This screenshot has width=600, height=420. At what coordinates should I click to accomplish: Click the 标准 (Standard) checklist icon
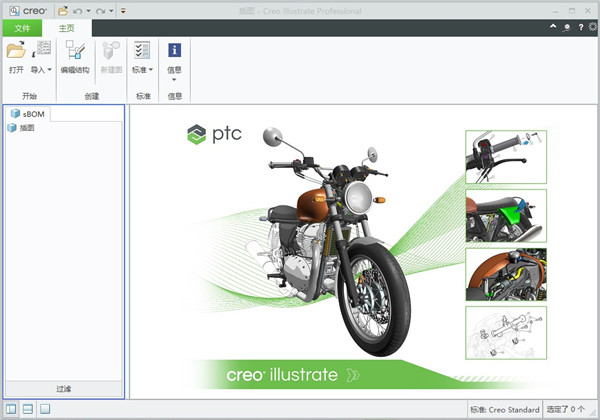point(142,50)
